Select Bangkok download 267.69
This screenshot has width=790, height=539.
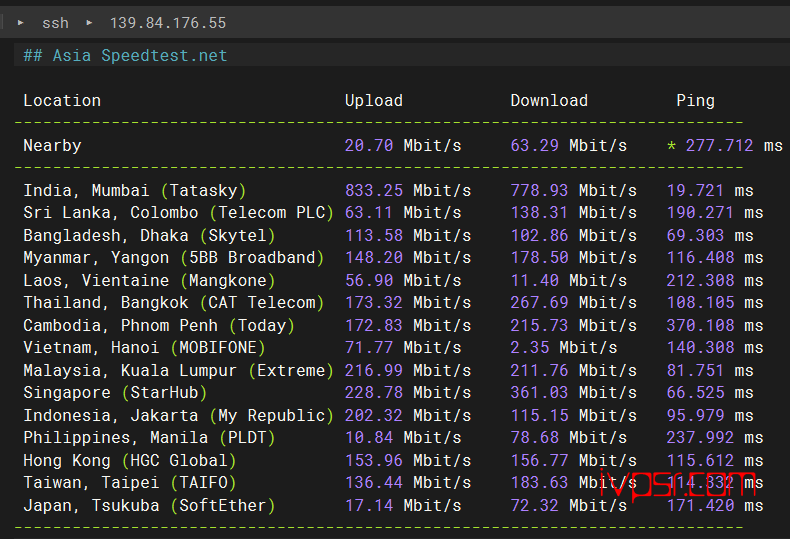pyautogui.click(x=539, y=302)
